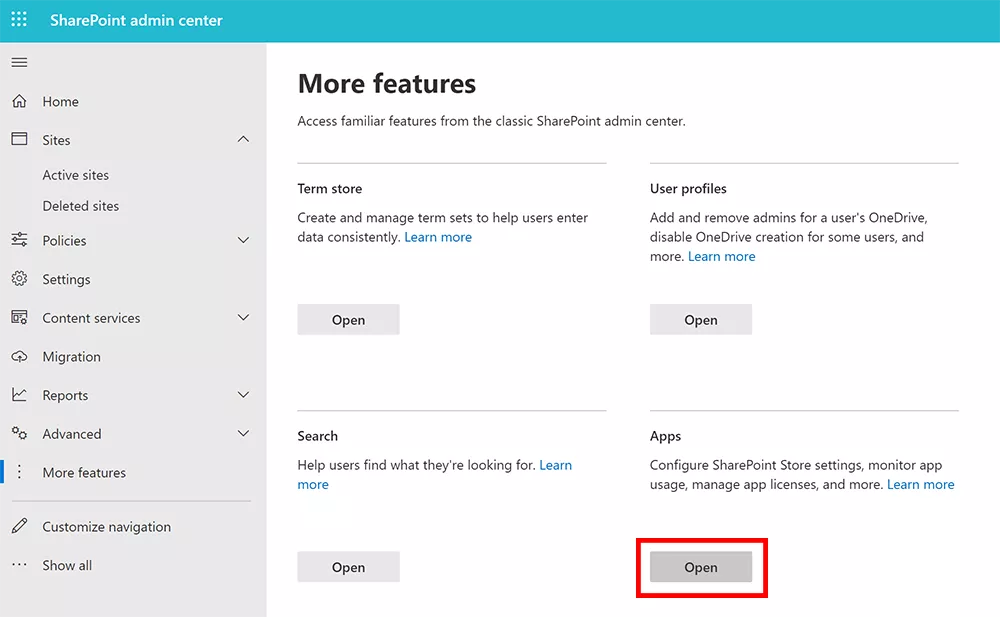Click the Customize navigation pencil icon
Image resolution: width=1000 pixels, height=617 pixels.
(x=19, y=526)
